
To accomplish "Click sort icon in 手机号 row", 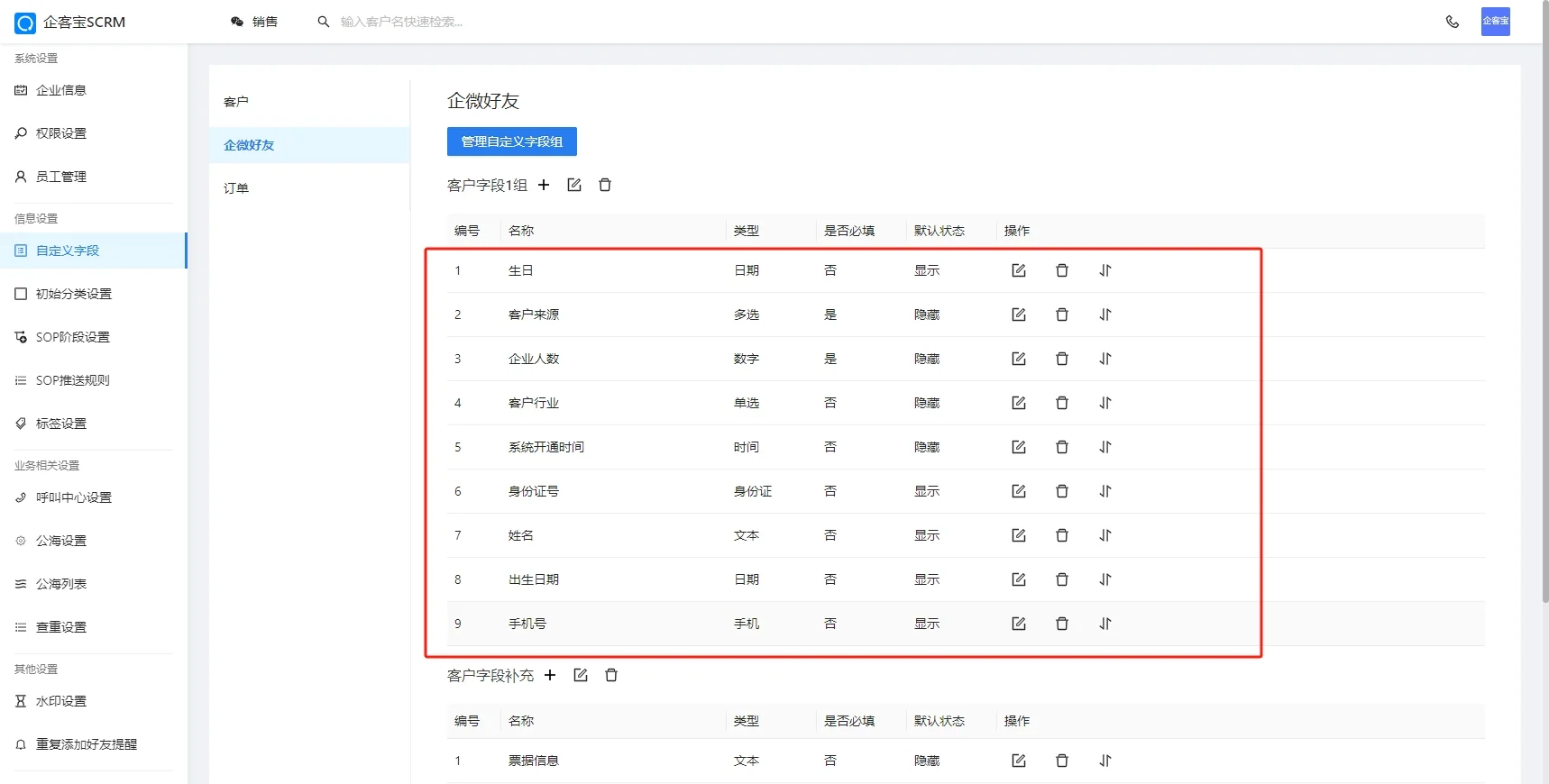I will tap(1105, 624).
